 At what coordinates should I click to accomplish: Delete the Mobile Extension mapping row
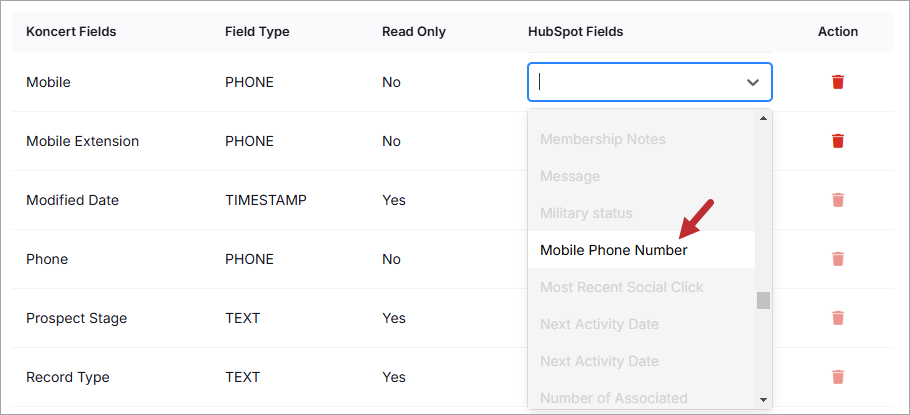coord(837,141)
